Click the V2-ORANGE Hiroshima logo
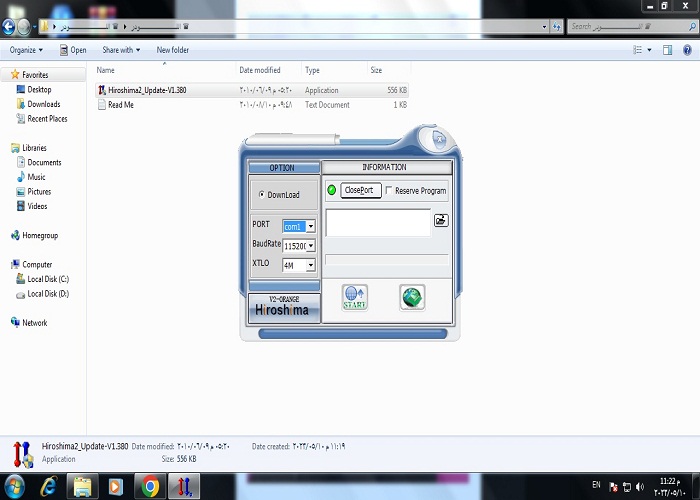Image resolution: width=700 pixels, height=500 pixels. click(x=284, y=307)
